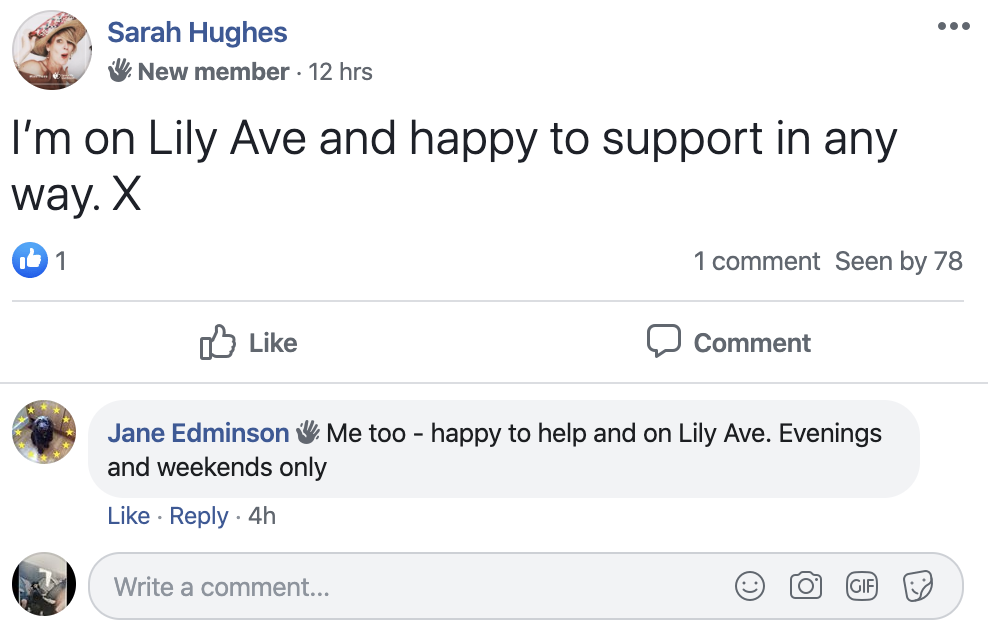
Task: Open Sarah Hughes' profile name link
Action: pyautogui.click(x=197, y=32)
